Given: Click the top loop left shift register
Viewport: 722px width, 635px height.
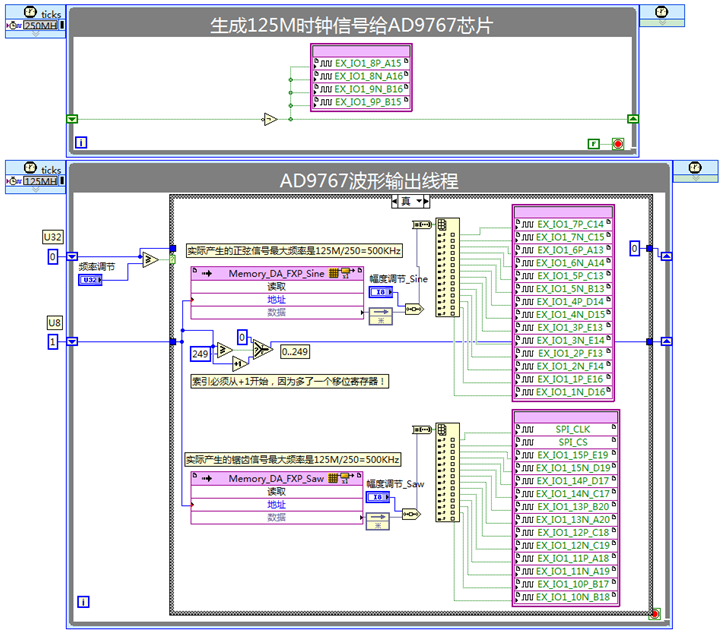Looking at the screenshot, I should [x=72, y=119].
